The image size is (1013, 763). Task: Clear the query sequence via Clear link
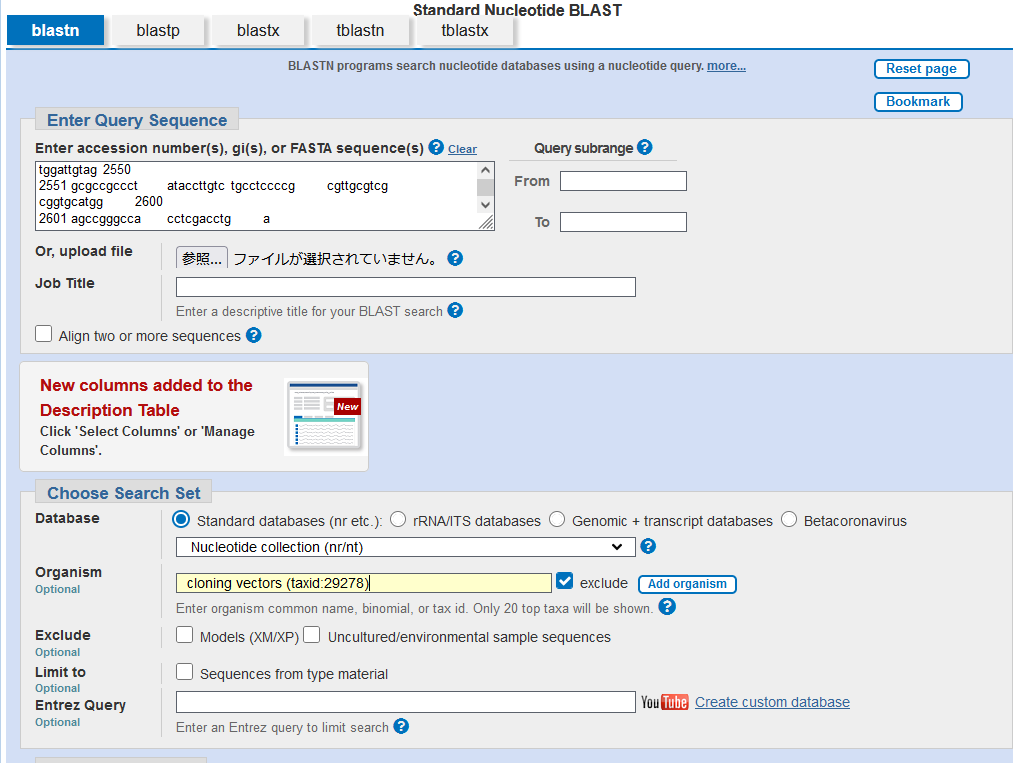coord(463,149)
